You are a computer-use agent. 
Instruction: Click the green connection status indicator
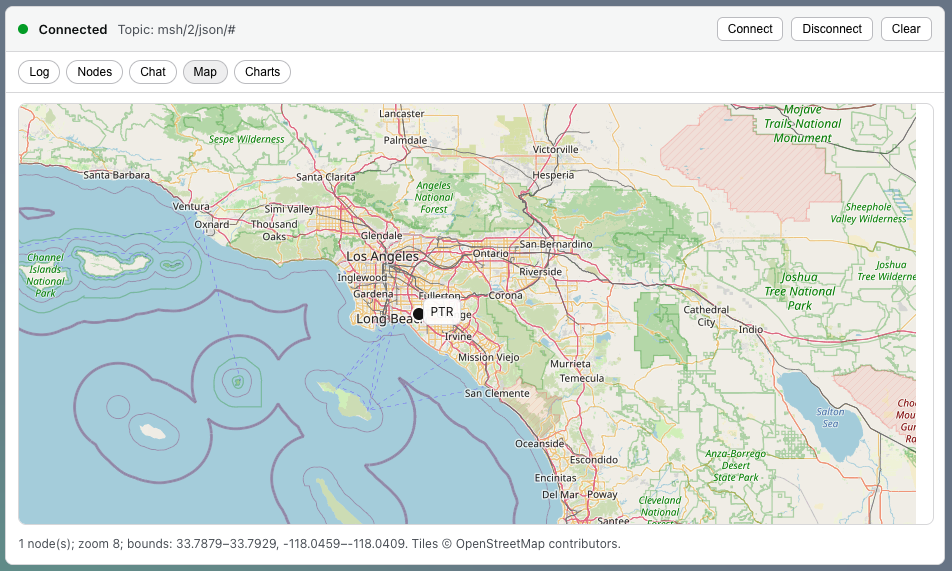23,29
